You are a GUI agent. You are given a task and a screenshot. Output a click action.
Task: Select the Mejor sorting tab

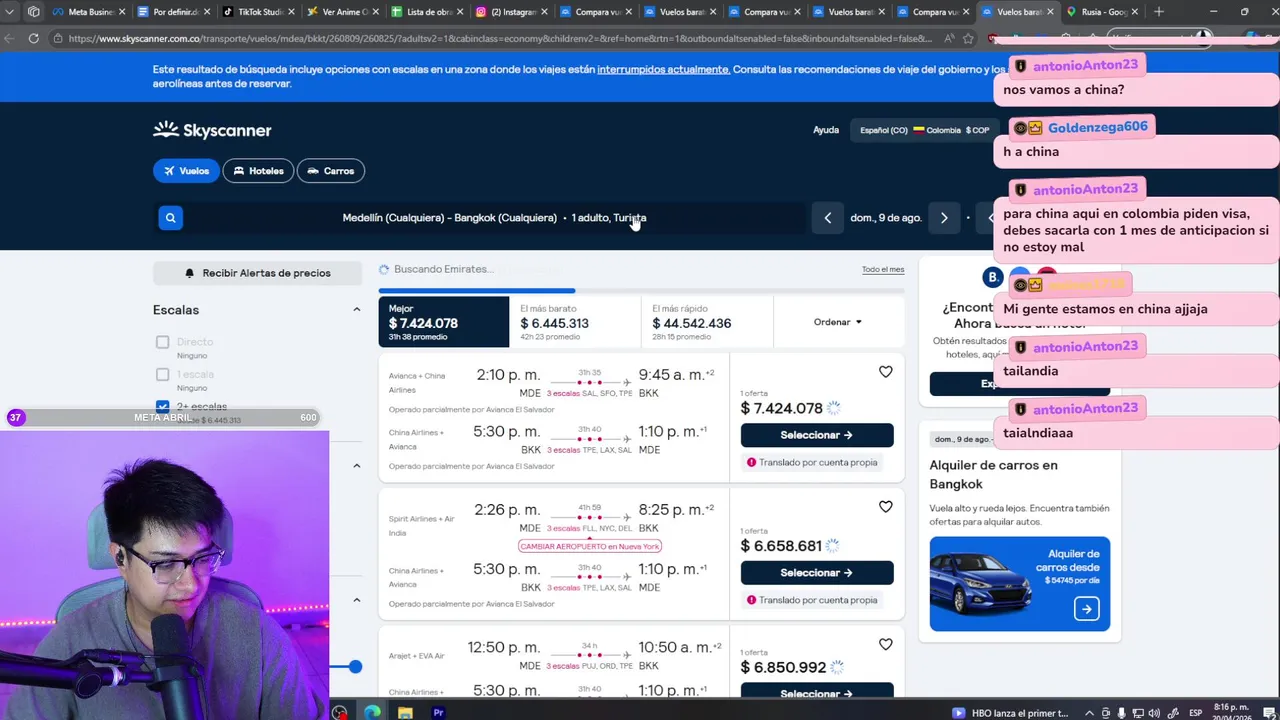pos(444,322)
